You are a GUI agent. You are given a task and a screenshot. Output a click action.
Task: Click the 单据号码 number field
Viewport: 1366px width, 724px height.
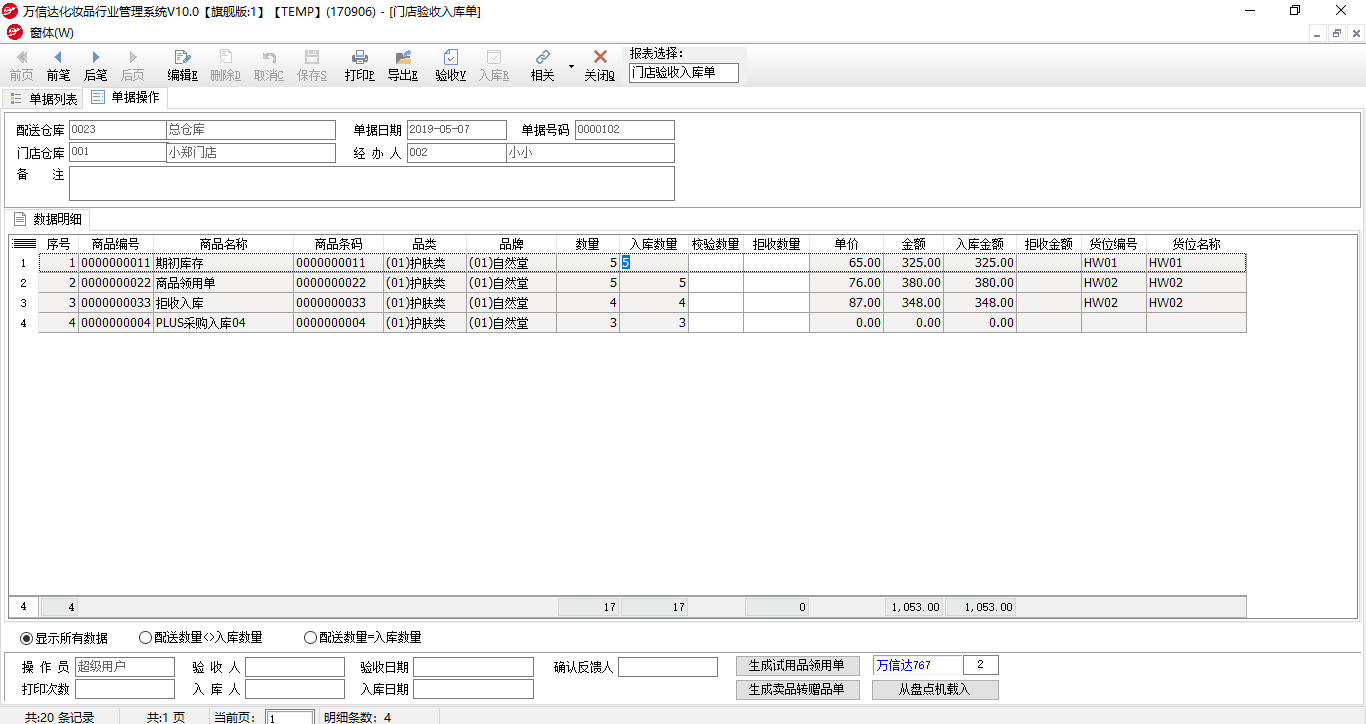click(x=624, y=130)
